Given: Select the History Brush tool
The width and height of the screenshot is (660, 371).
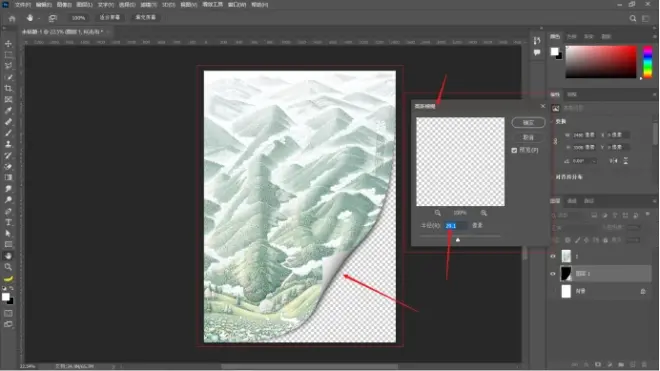Looking at the screenshot, I should pyautogui.click(x=8, y=155).
